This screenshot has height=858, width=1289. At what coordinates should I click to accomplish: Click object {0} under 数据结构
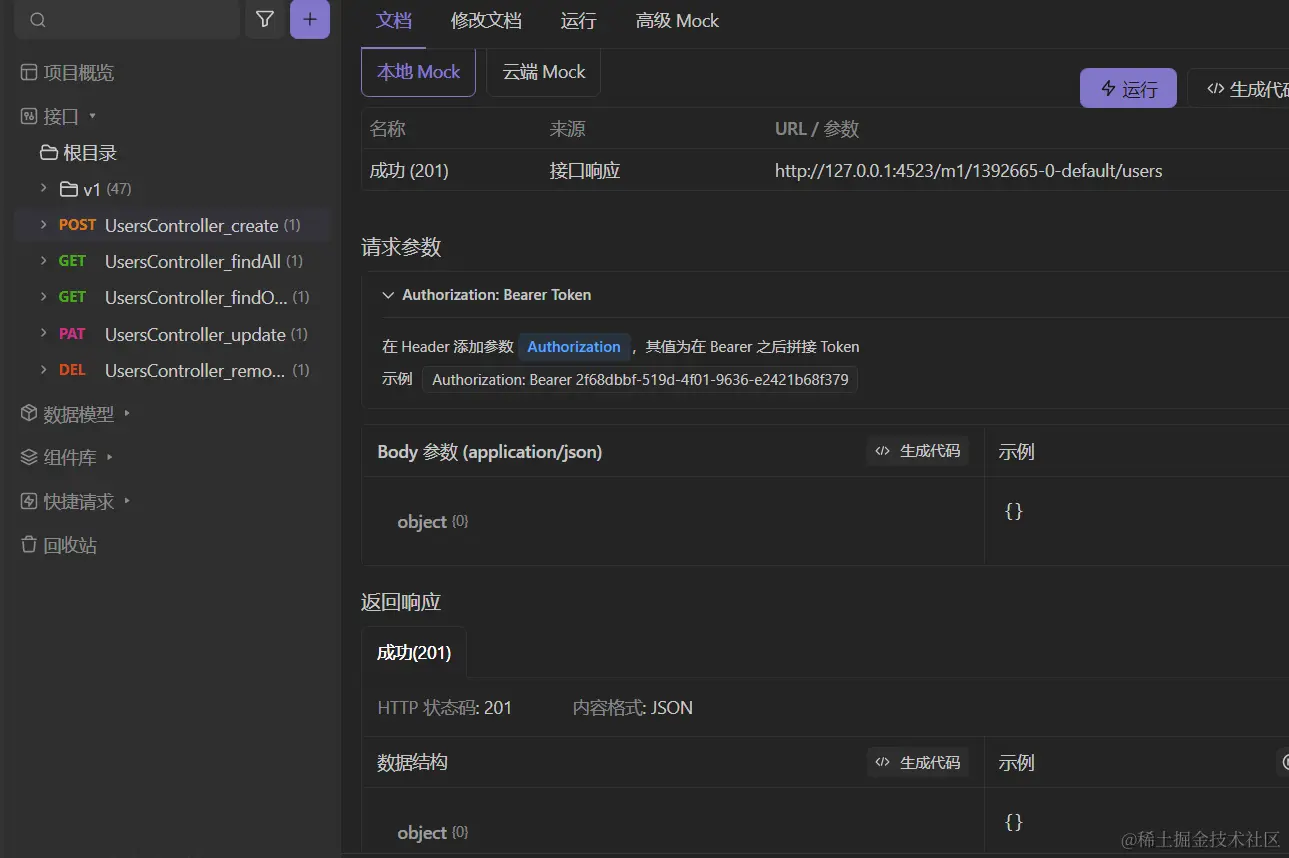433,833
